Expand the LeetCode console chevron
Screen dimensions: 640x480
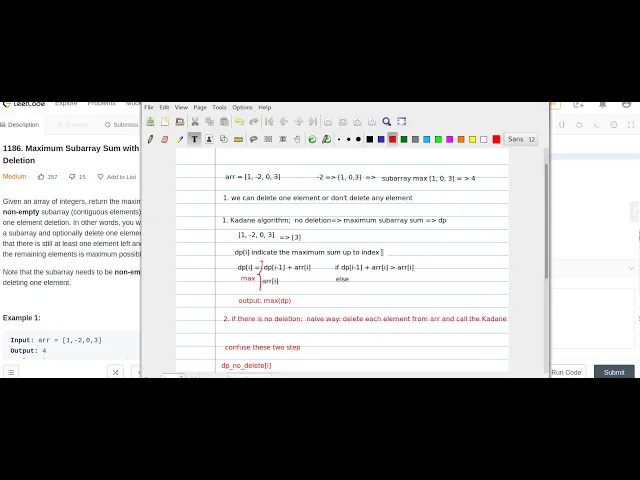tap(631, 268)
